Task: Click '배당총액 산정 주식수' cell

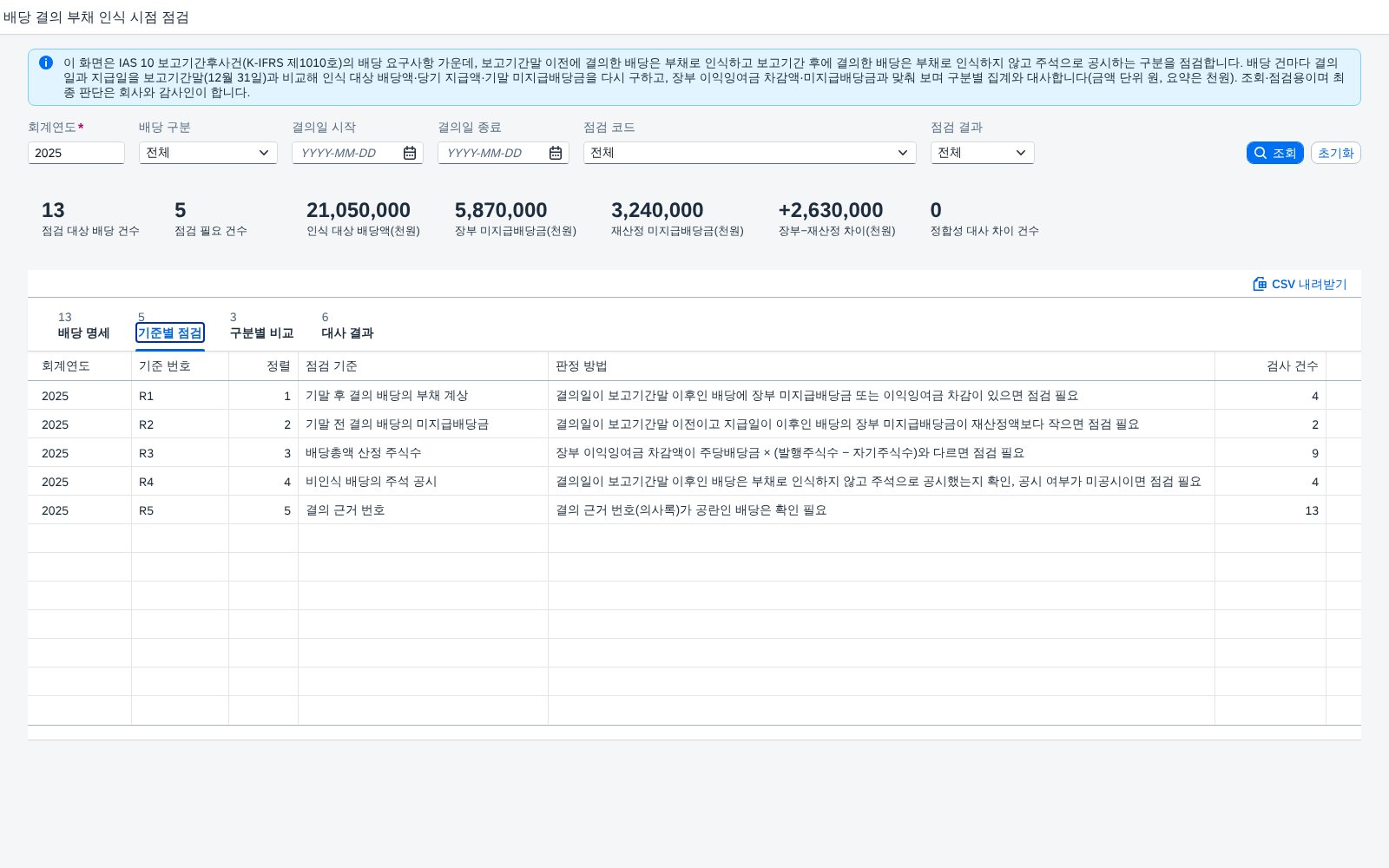Action: pos(424,453)
